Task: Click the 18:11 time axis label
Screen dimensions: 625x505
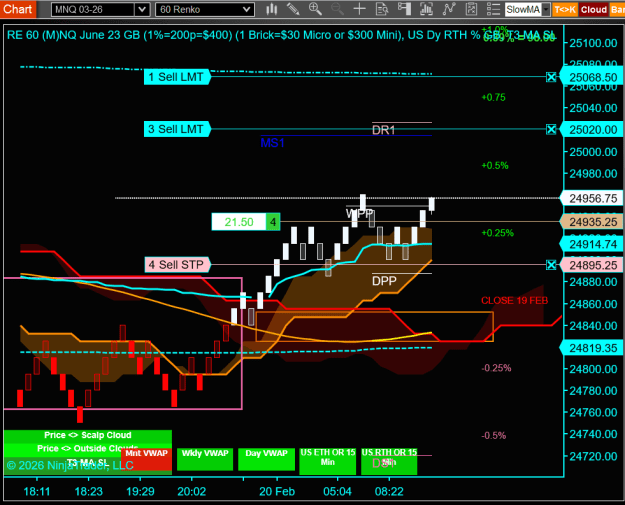Action: coord(37,491)
